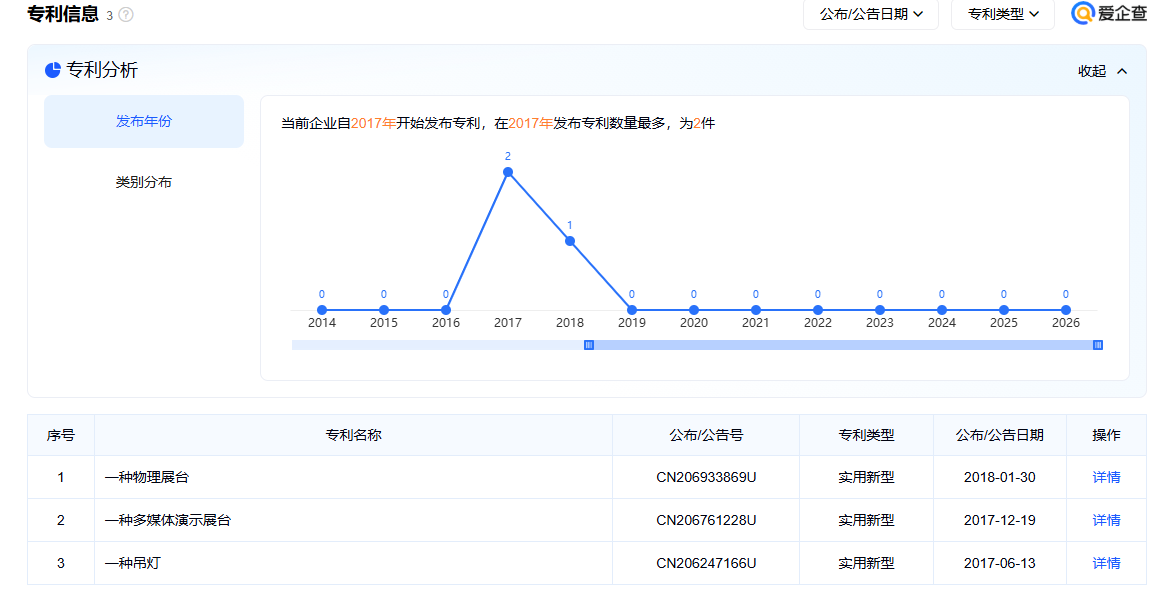
Task: Click the date 2017-12-19
Action: (x=999, y=520)
